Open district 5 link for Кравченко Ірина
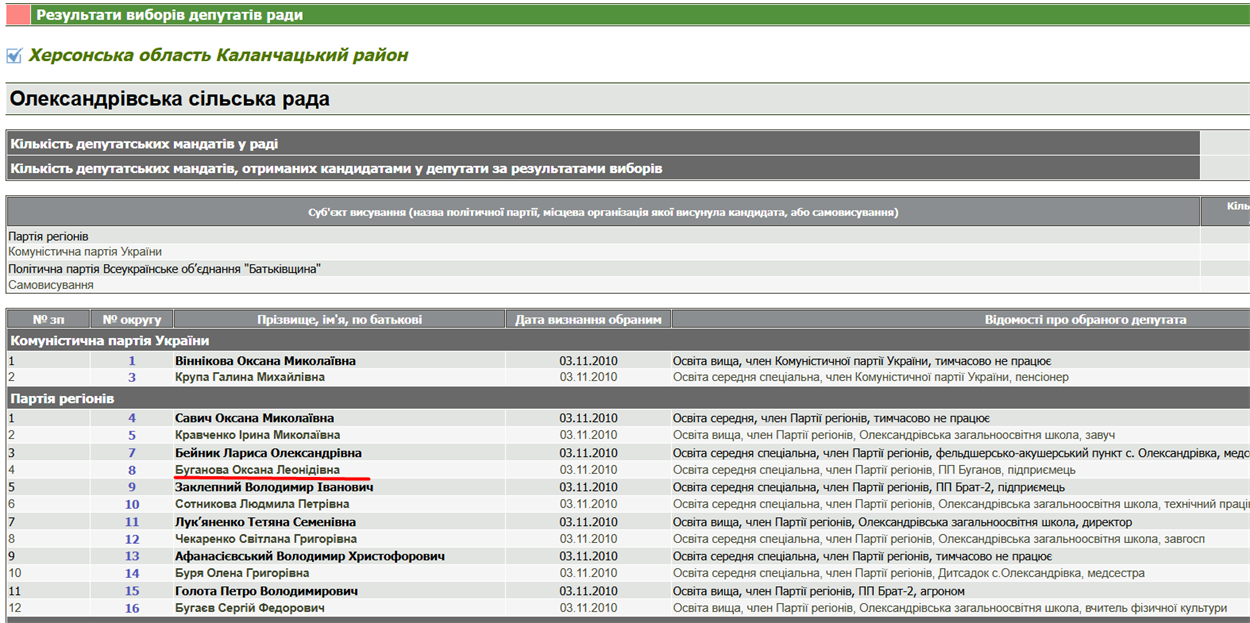This screenshot has height=623, width=1250. 132,436
